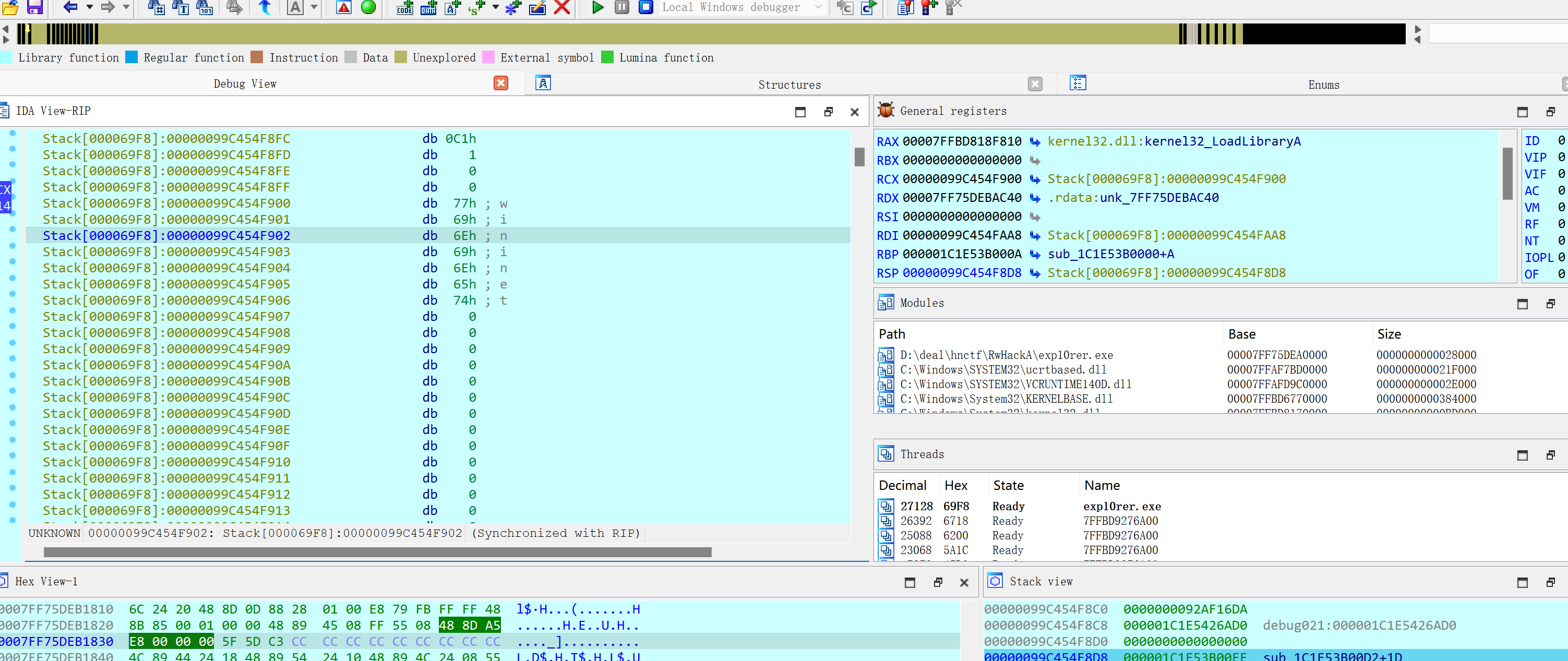Click the Library function color legend swatch

(6, 57)
